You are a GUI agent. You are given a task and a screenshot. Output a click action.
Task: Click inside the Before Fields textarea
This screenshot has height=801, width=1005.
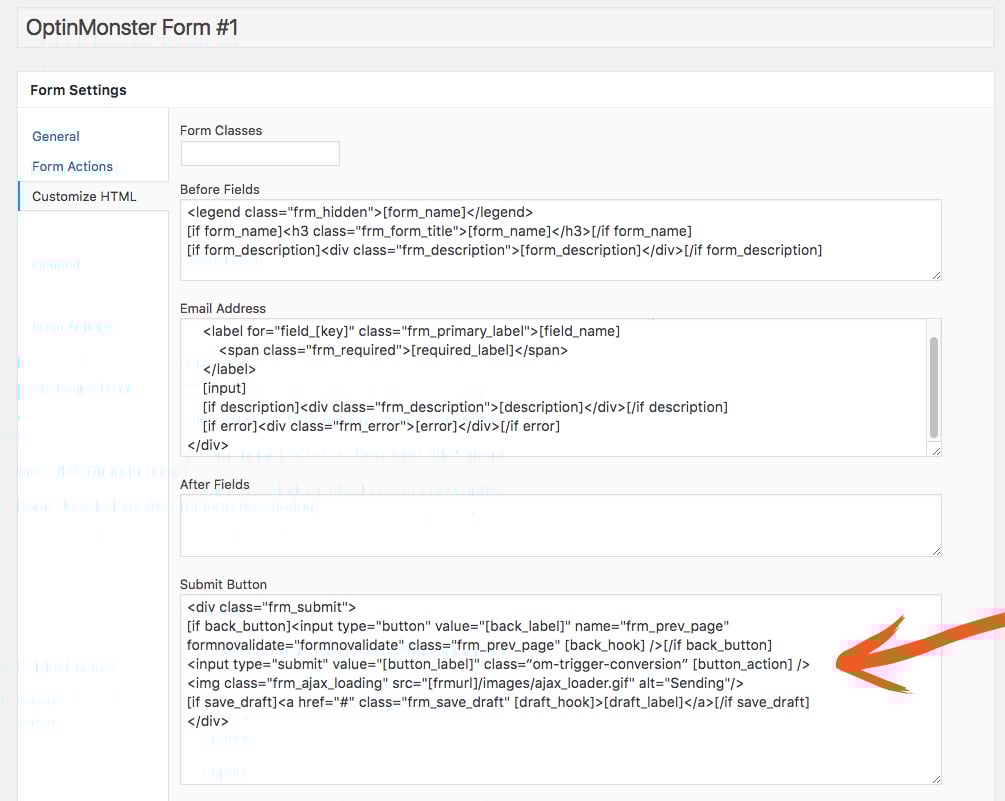(x=561, y=240)
